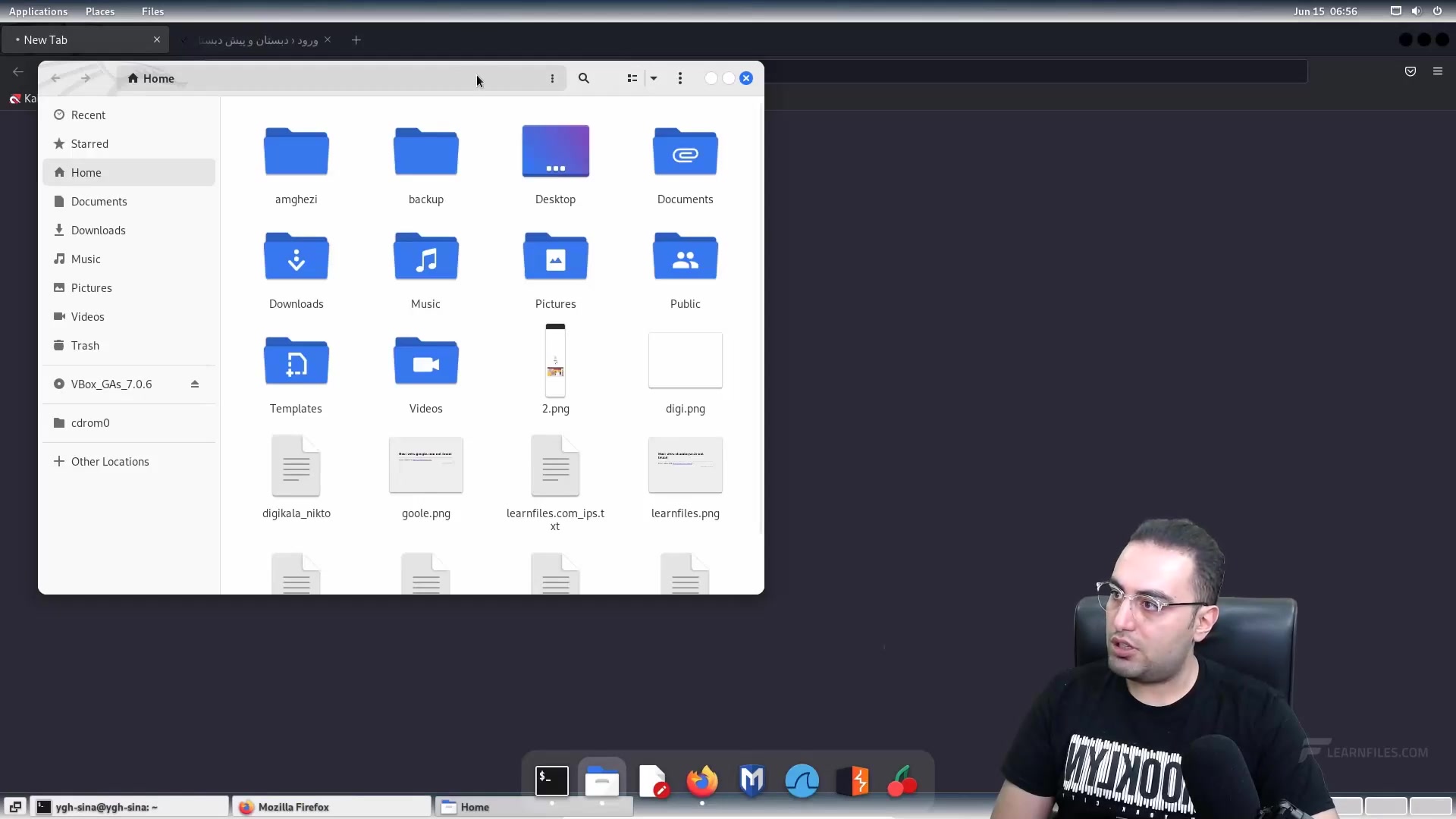This screenshot has width=1456, height=819.
Task: Open the Templates folder
Action: pyautogui.click(x=296, y=362)
